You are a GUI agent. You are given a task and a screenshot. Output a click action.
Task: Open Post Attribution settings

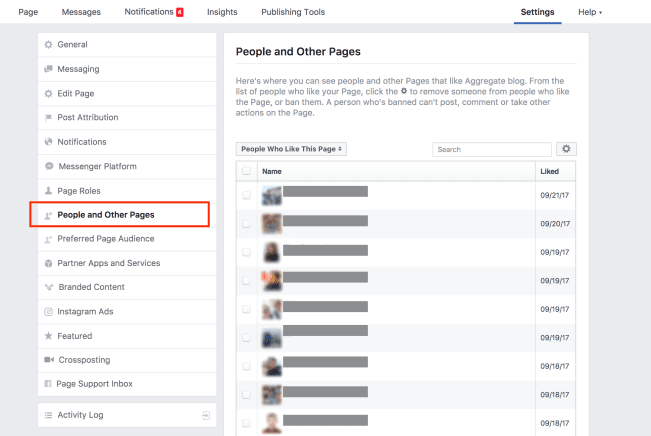tap(127, 118)
